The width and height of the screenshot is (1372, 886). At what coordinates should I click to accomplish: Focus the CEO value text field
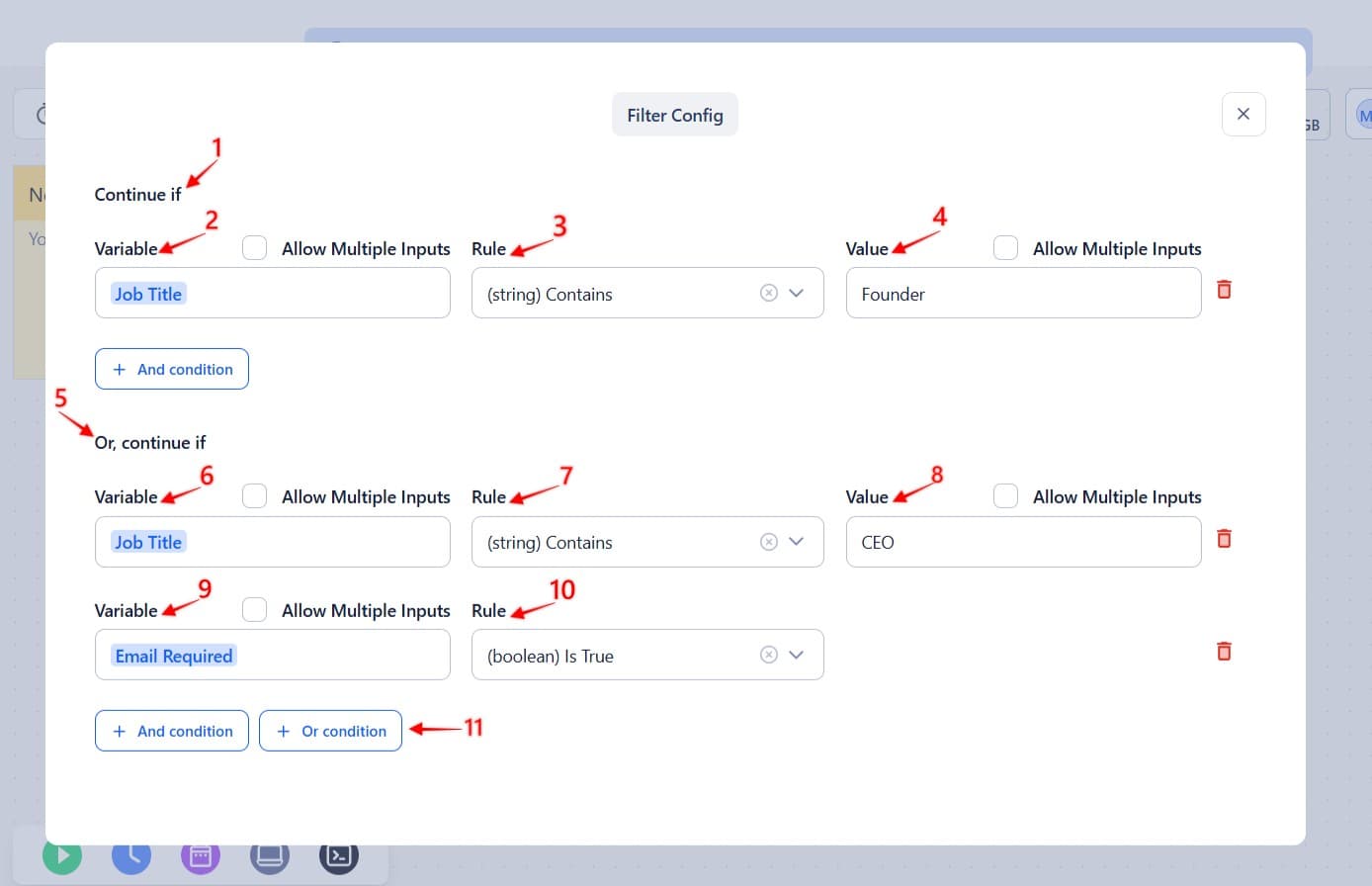(x=1023, y=542)
